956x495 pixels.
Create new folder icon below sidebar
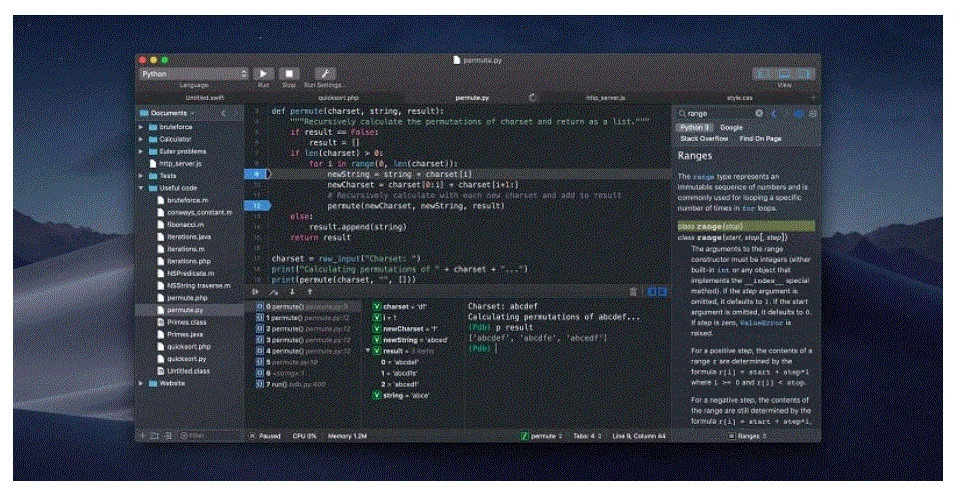point(155,436)
